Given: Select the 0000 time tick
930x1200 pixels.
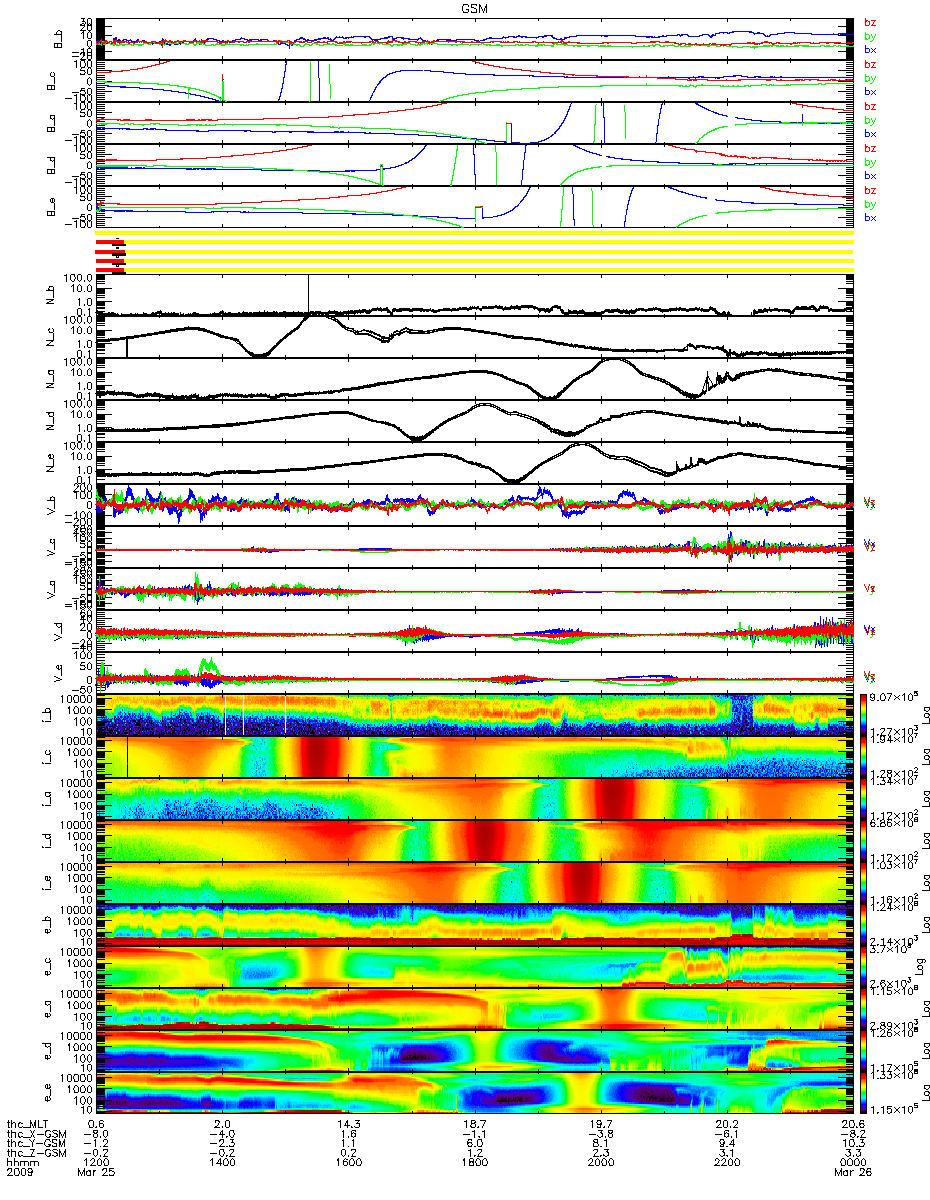Looking at the screenshot, I should 852,1163.
